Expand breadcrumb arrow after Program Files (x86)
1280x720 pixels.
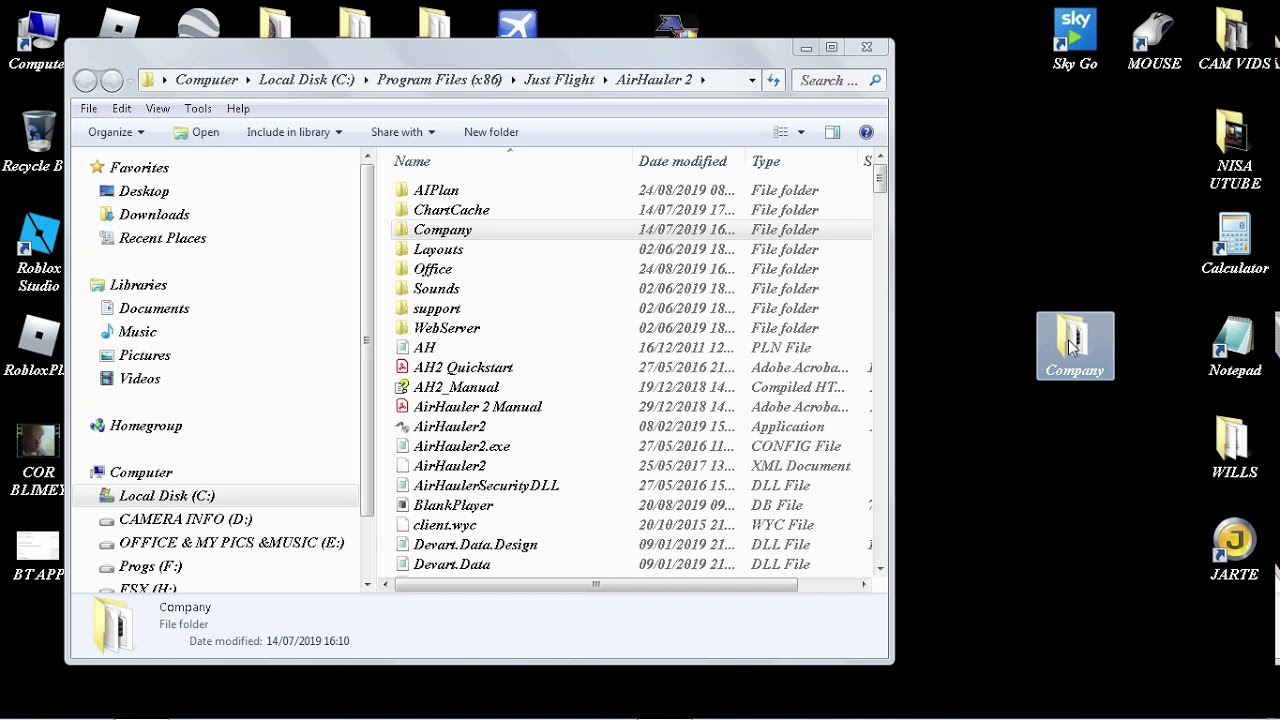513,80
